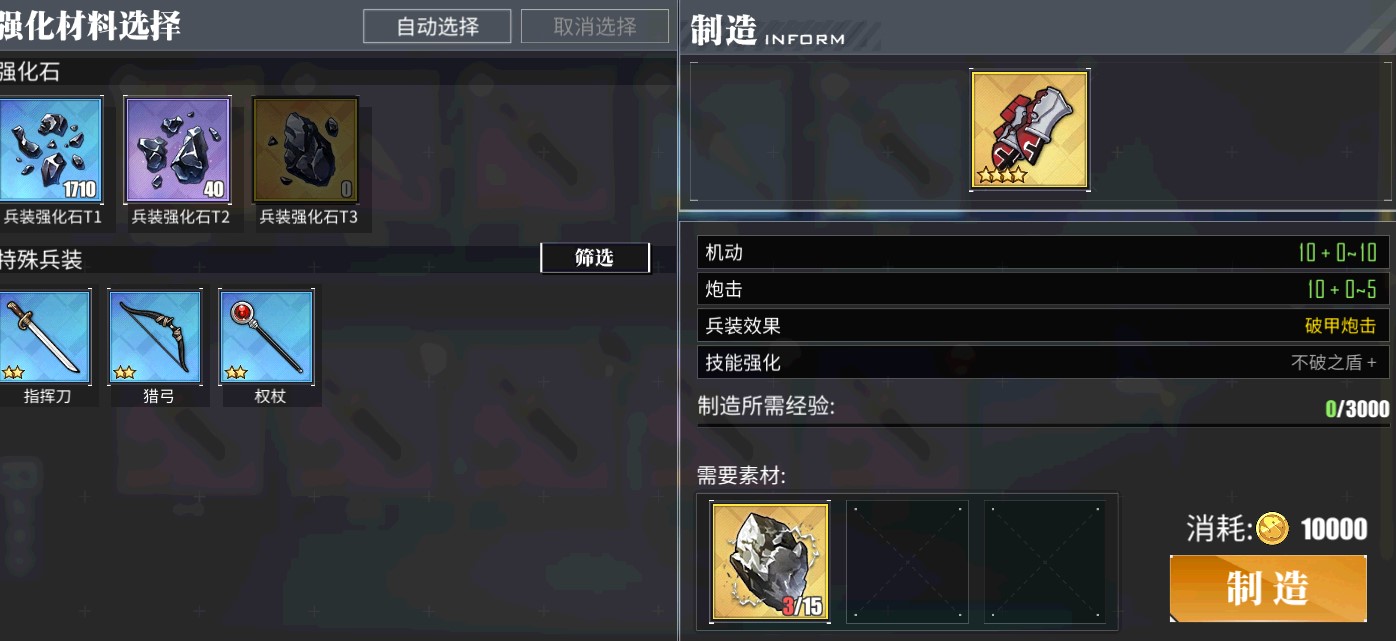Select the 炮击 stat row

(1043, 289)
